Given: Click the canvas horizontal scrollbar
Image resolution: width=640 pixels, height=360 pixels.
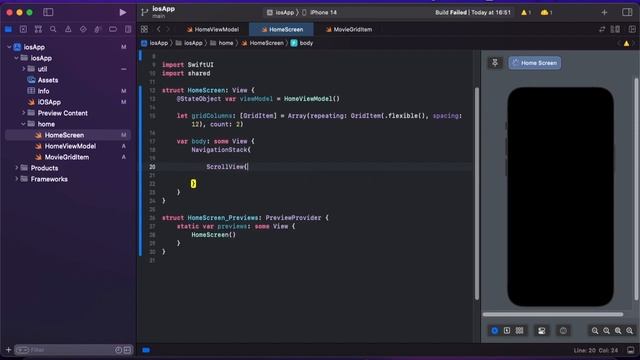Looking at the screenshot, I should 553,314.
